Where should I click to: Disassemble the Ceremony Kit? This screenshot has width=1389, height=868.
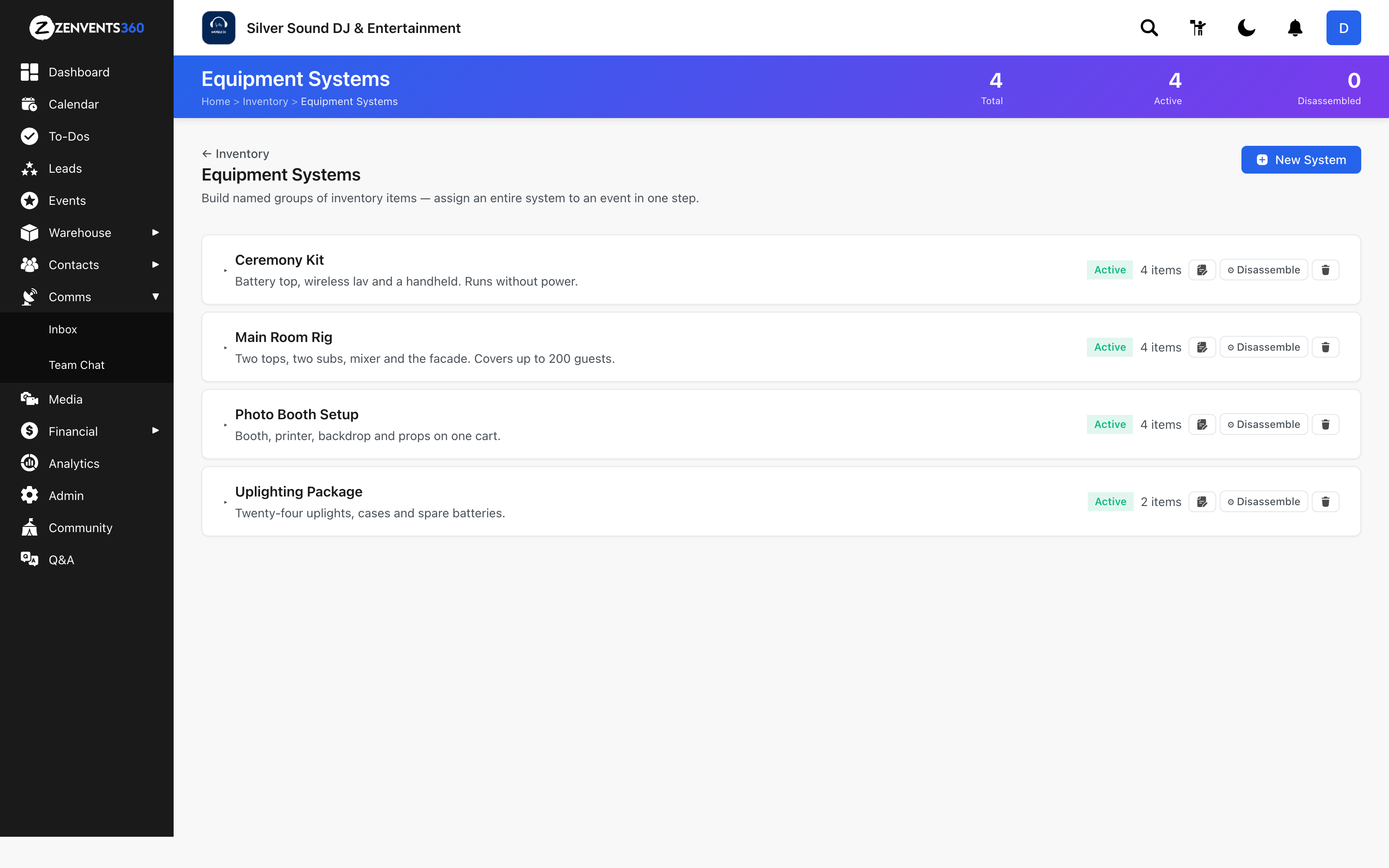[1263, 270]
